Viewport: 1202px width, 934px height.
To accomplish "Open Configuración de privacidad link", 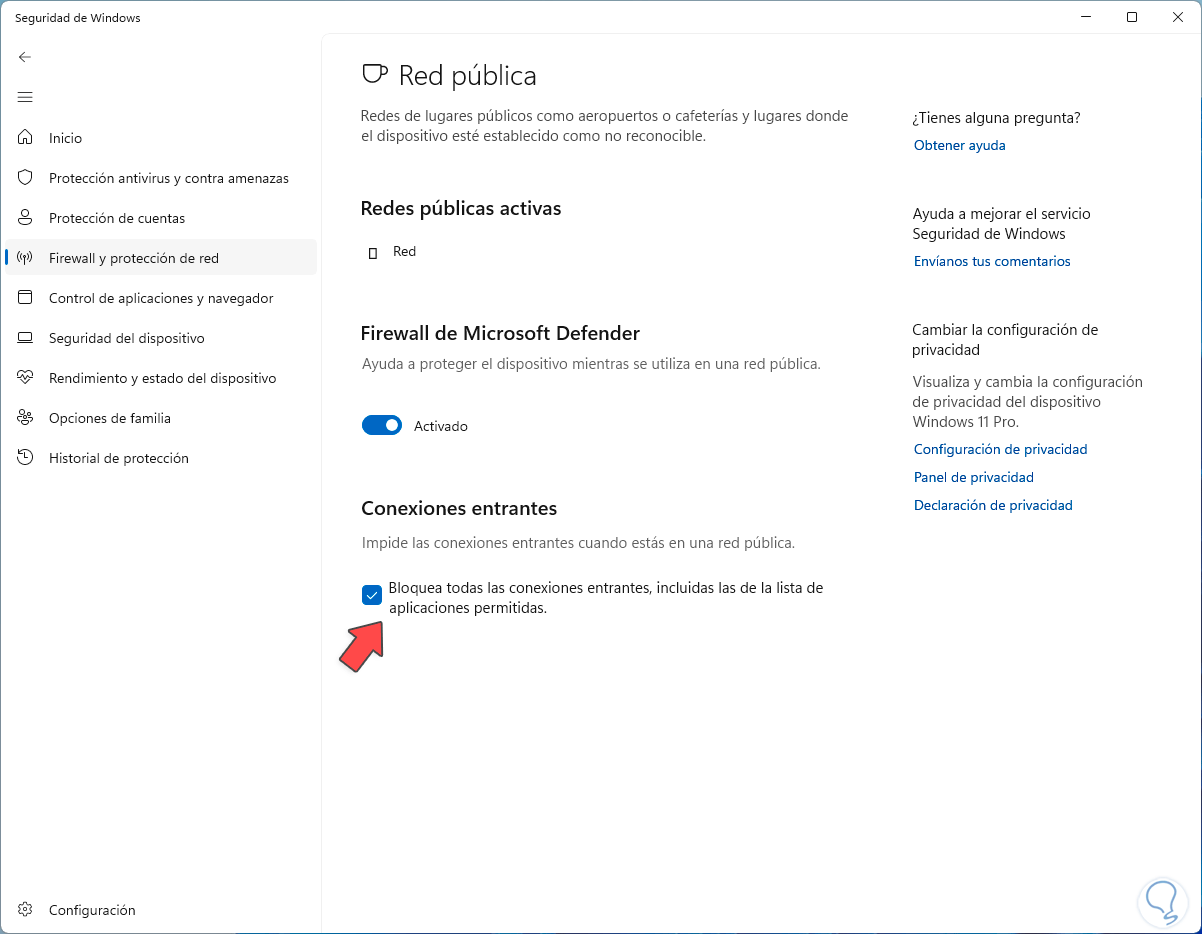I will coord(1001,449).
